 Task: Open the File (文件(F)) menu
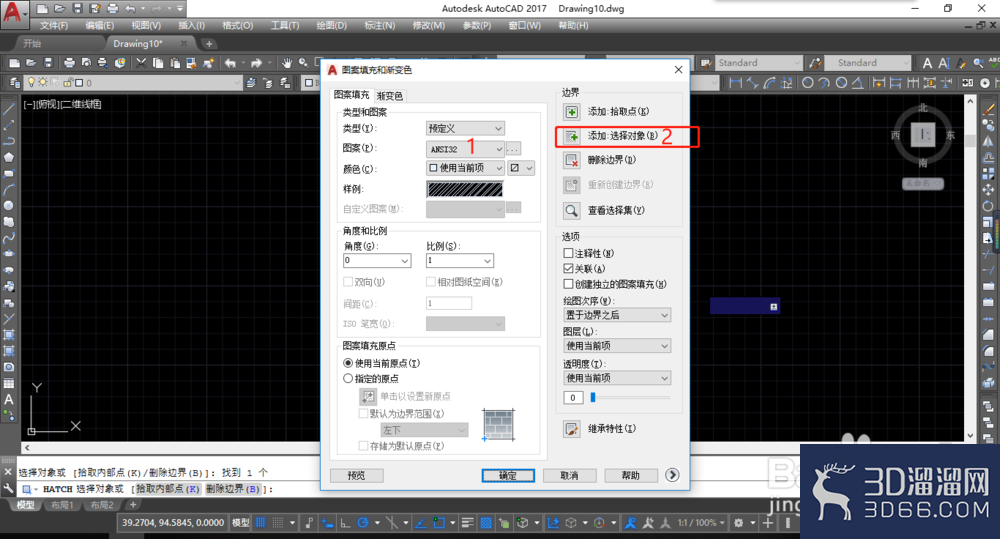click(x=54, y=26)
